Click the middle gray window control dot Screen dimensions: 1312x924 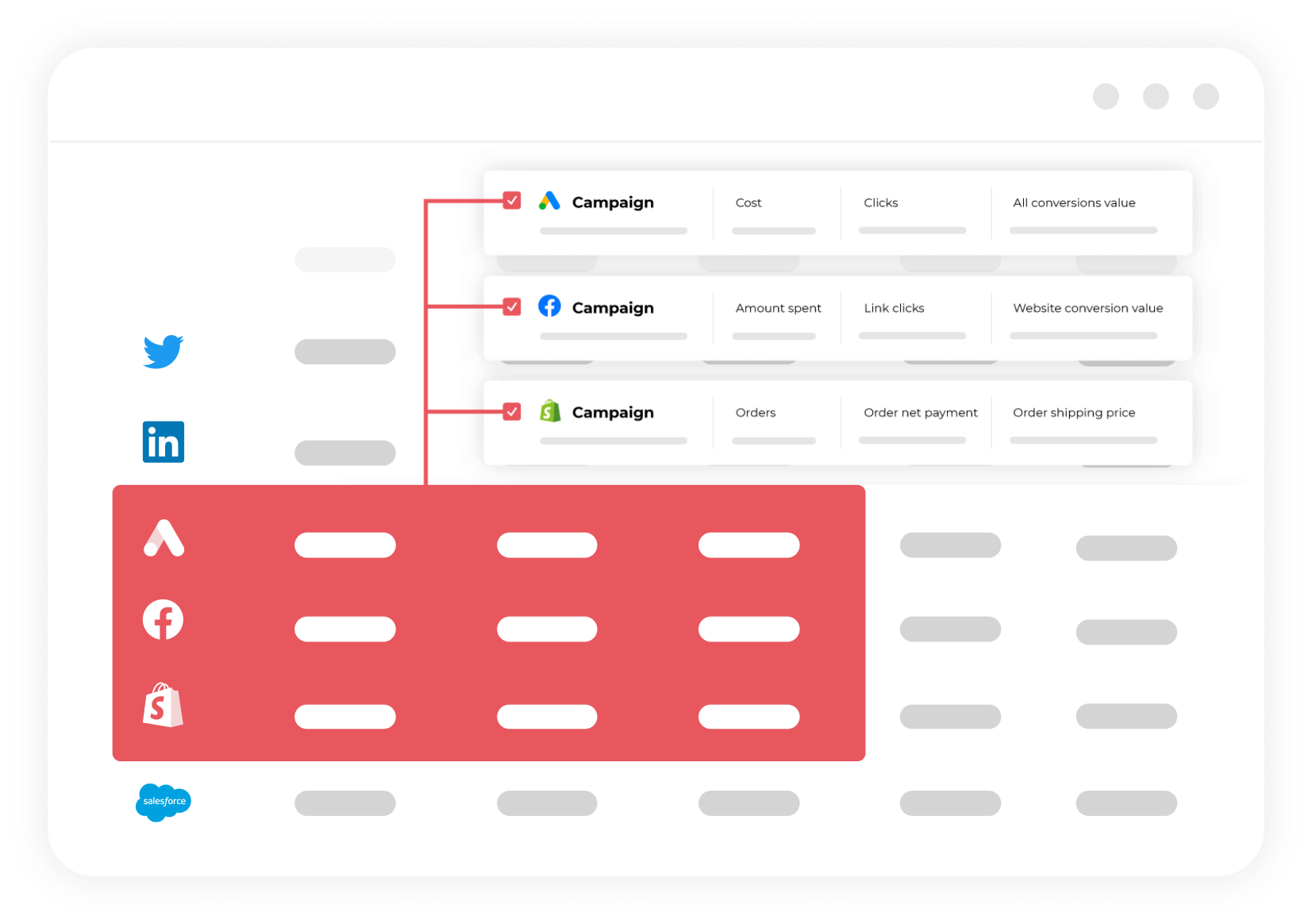click(x=1156, y=96)
